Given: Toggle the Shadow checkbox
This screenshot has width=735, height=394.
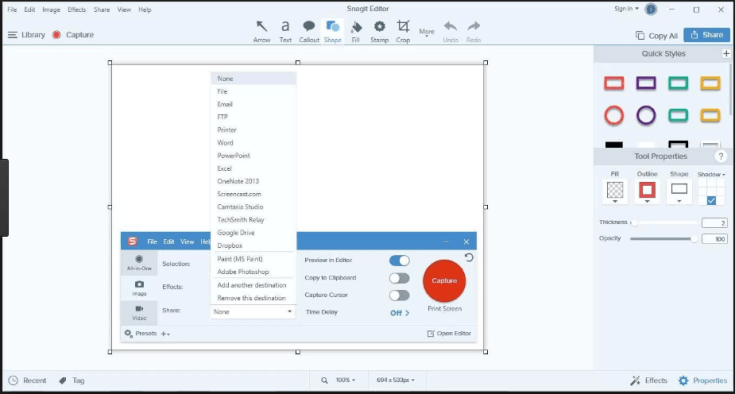Looking at the screenshot, I should click(711, 201).
